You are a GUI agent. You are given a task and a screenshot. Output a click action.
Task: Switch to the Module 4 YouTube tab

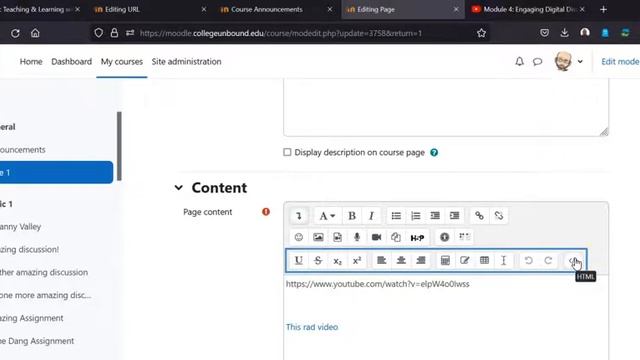point(527,9)
